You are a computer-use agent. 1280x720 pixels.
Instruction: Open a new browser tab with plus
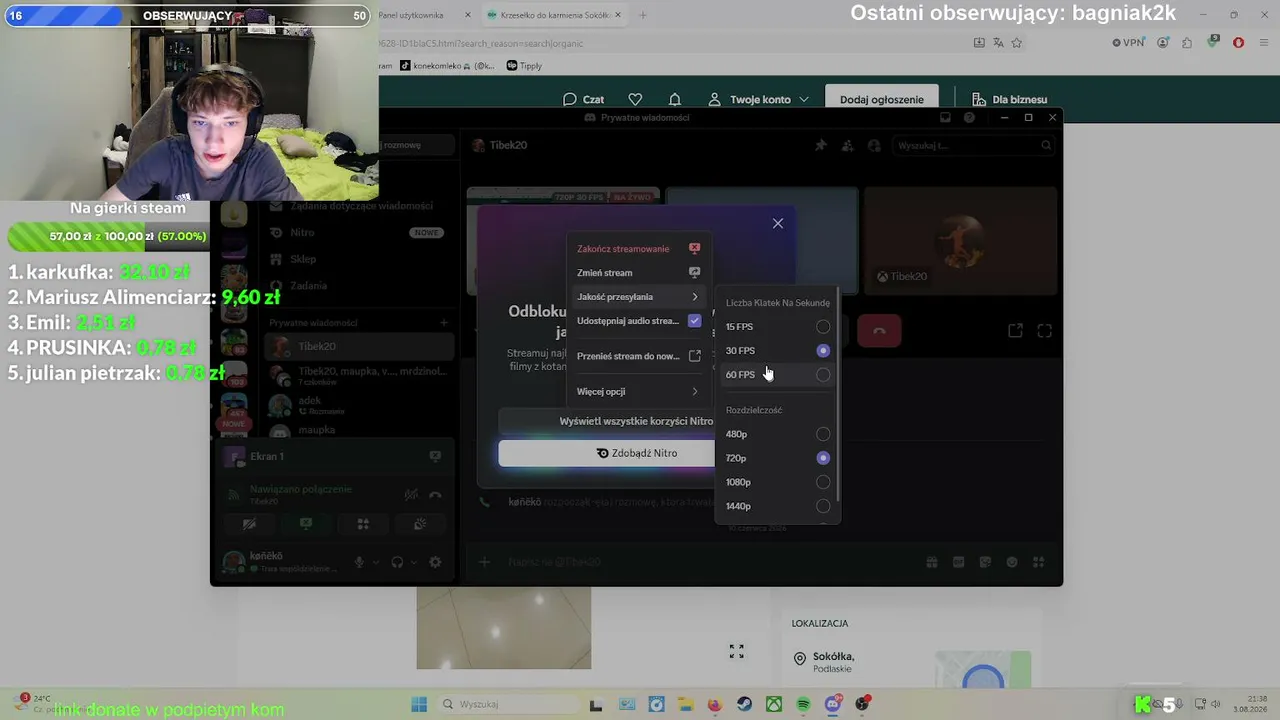click(x=643, y=15)
